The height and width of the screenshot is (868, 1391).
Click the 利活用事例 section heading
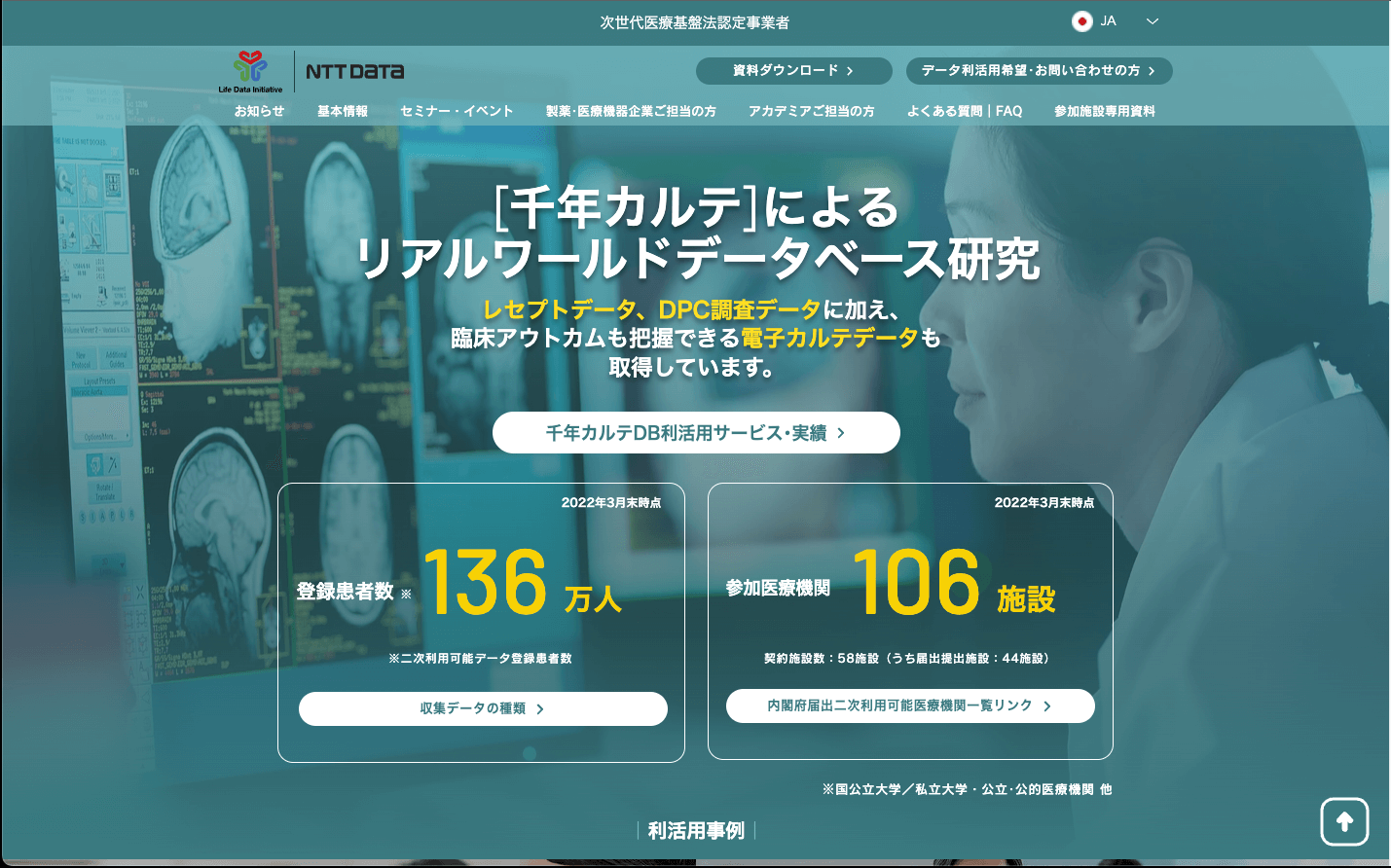[696, 830]
